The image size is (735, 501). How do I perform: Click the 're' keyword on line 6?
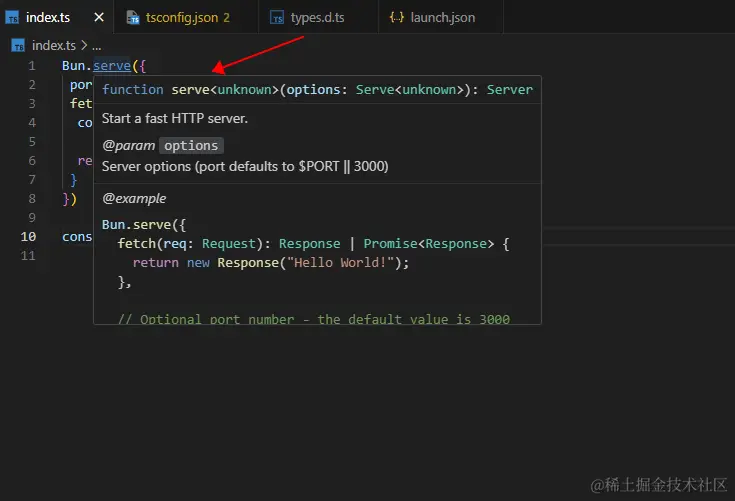pos(85,161)
